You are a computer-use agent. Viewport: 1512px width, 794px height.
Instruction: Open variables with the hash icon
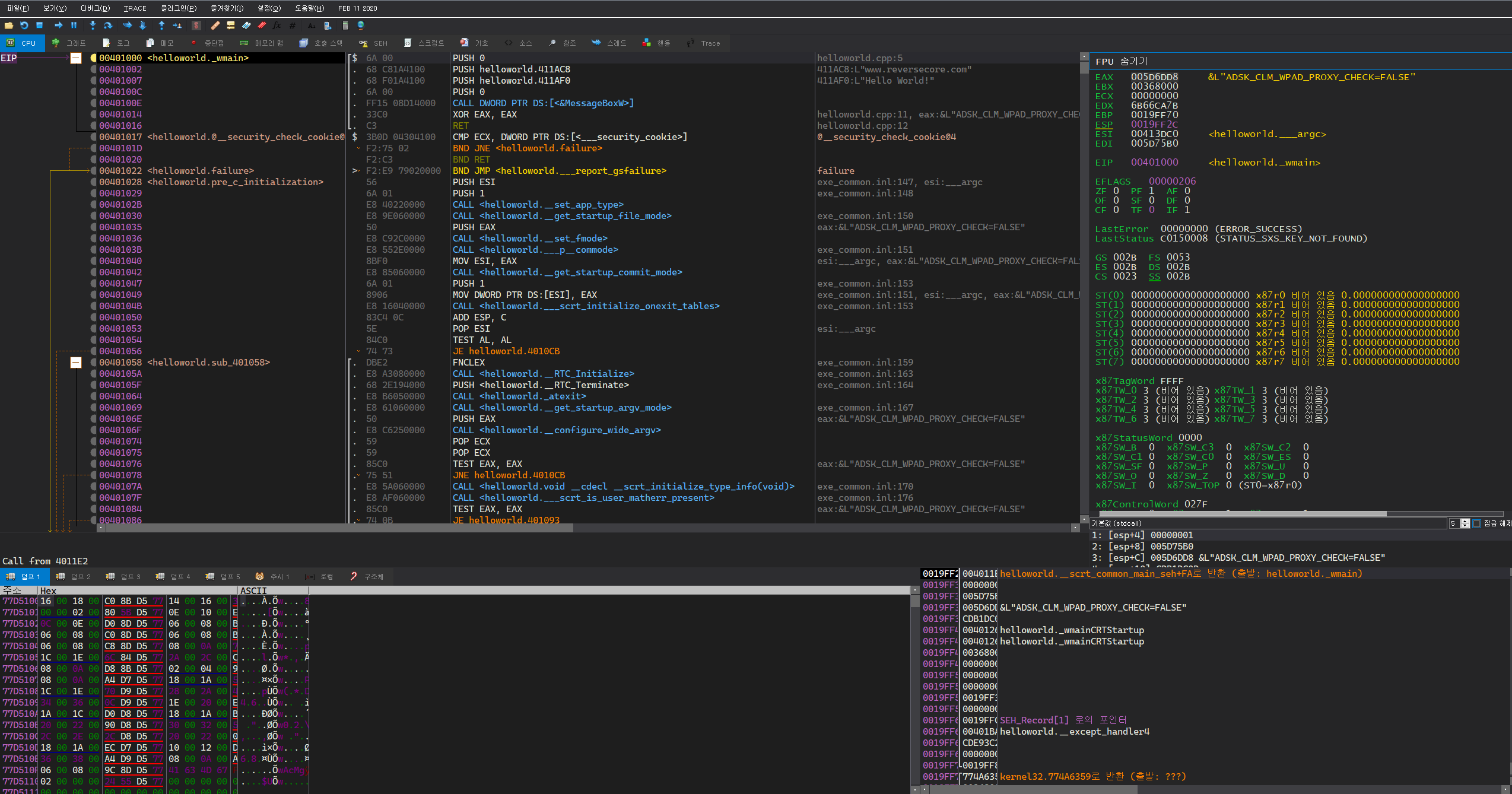coord(293,26)
